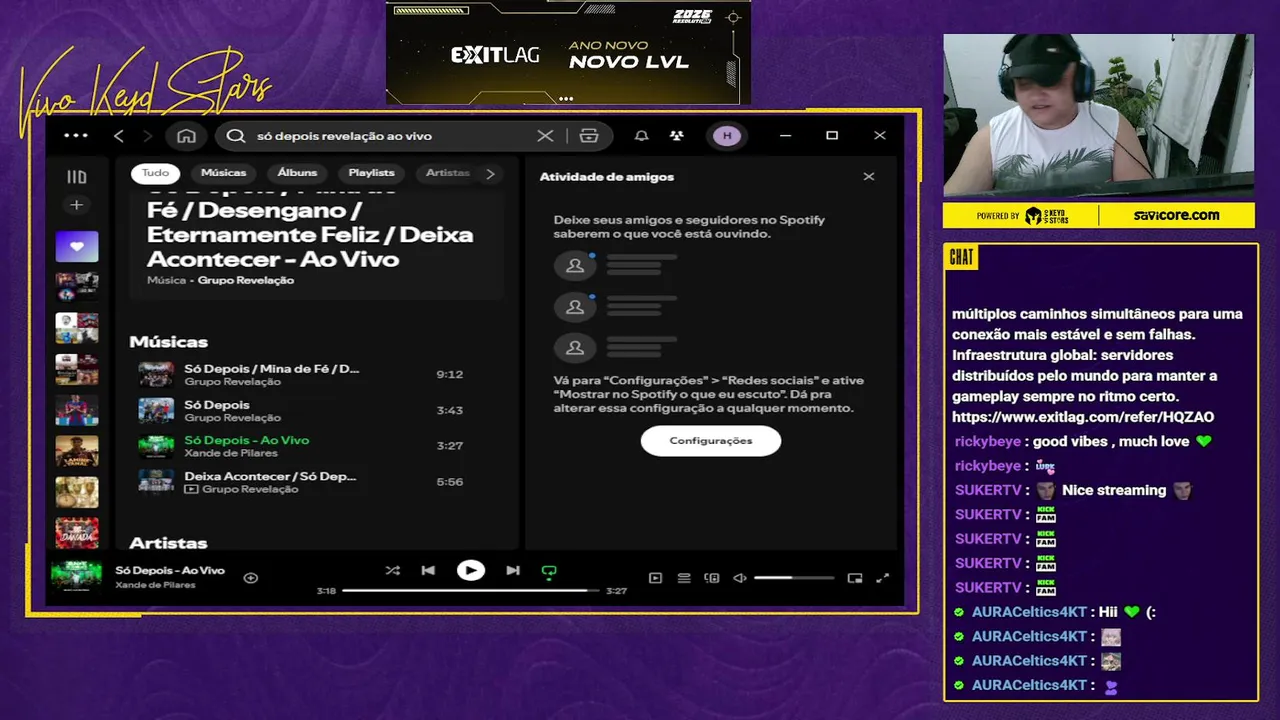Click the savicore.com banner

(1176, 215)
